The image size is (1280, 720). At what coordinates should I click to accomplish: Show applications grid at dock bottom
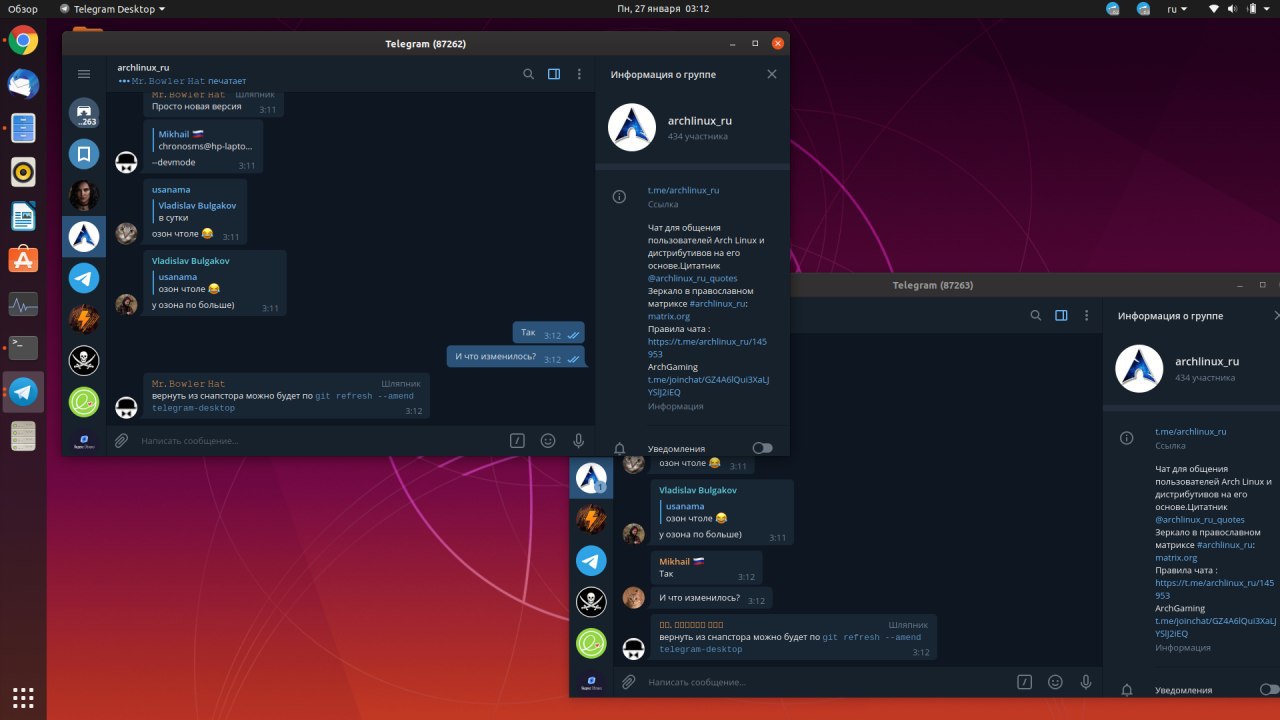point(23,697)
